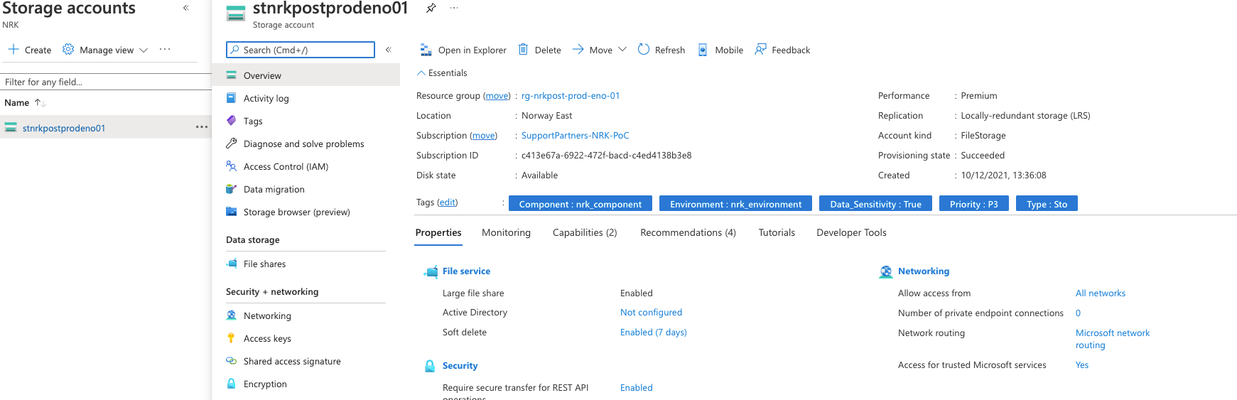Screen dimensions: 1237x400
Task: Open the Storage accounts more options ellipsis
Action: [x=165, y=49]
